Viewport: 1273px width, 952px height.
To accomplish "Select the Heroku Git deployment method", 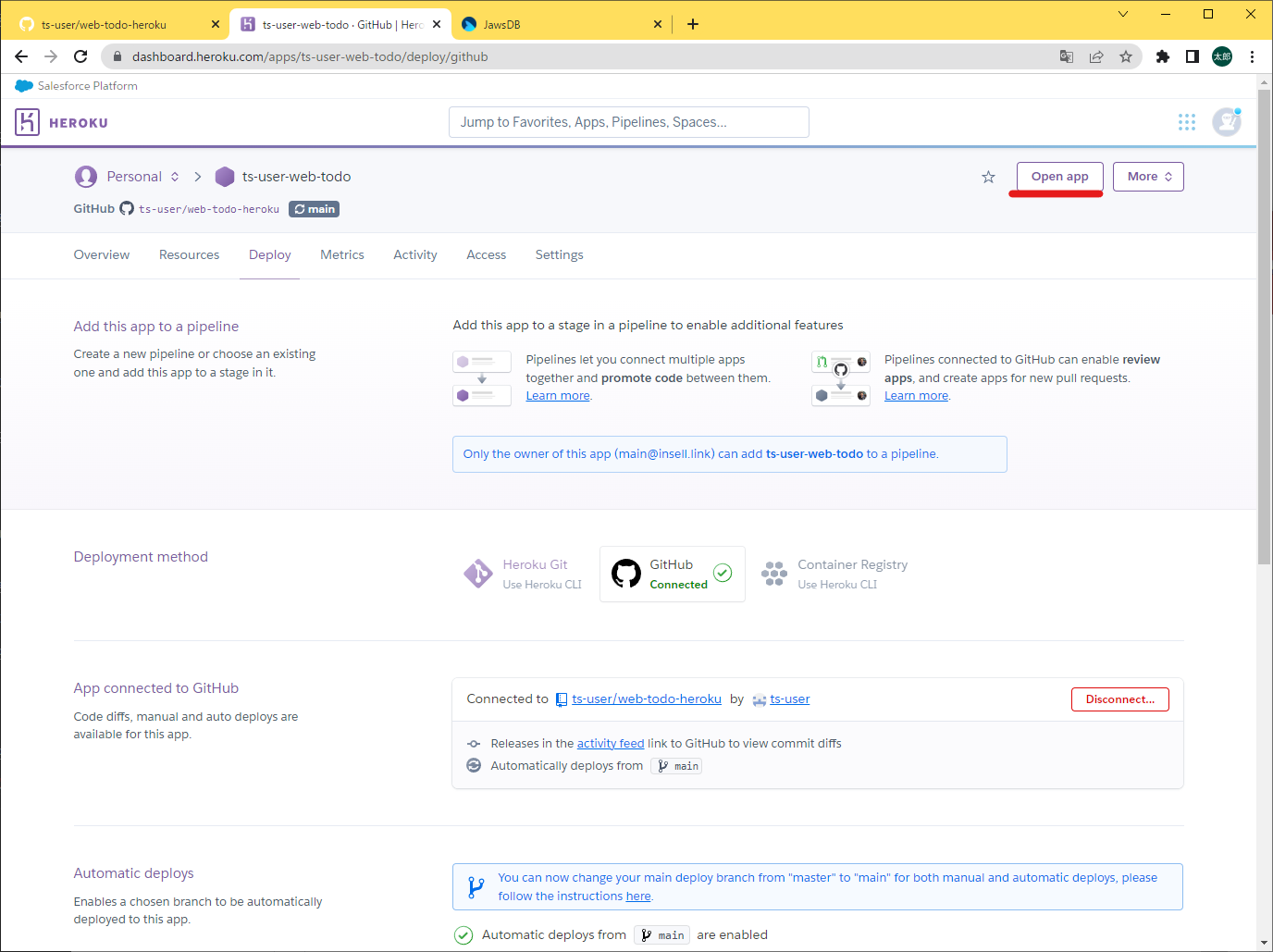I will [x=525, y=574].
